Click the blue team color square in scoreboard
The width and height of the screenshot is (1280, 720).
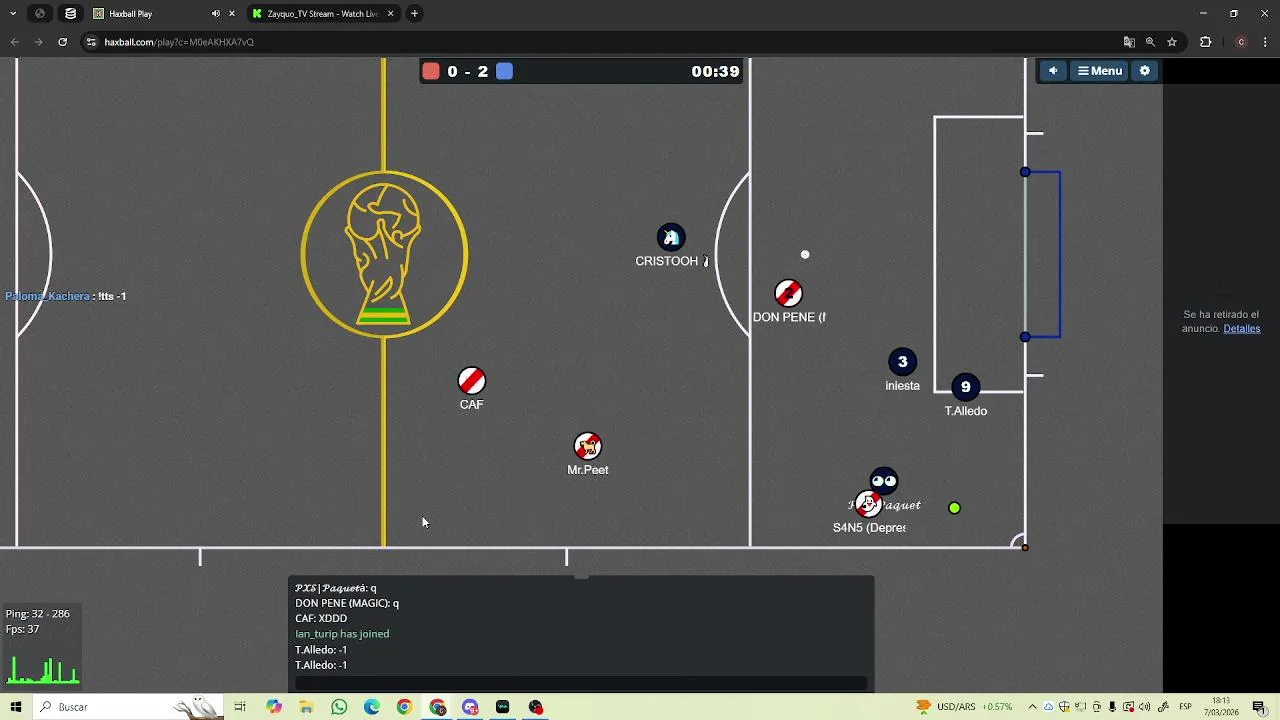(504, 71)
